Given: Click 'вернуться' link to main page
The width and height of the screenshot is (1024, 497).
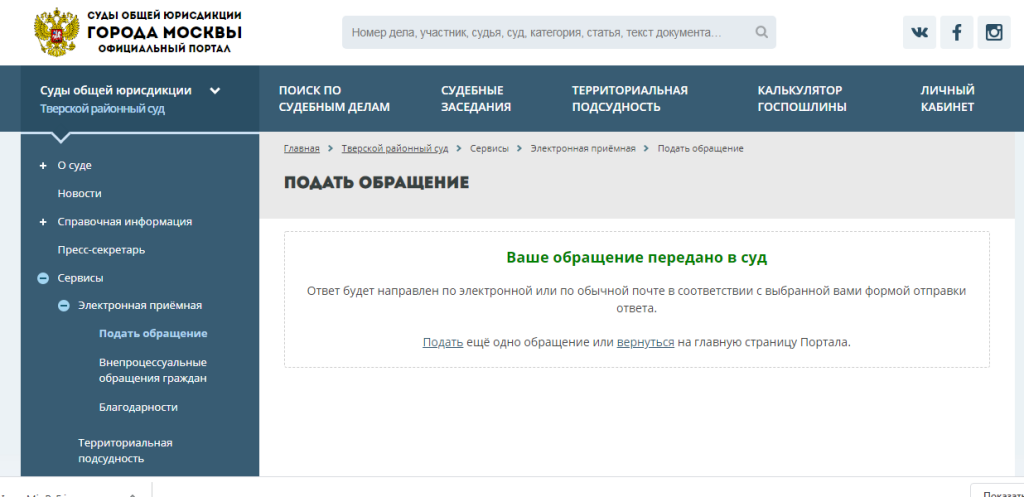Looking at the screenshot, I should click(x=645, y=342).
